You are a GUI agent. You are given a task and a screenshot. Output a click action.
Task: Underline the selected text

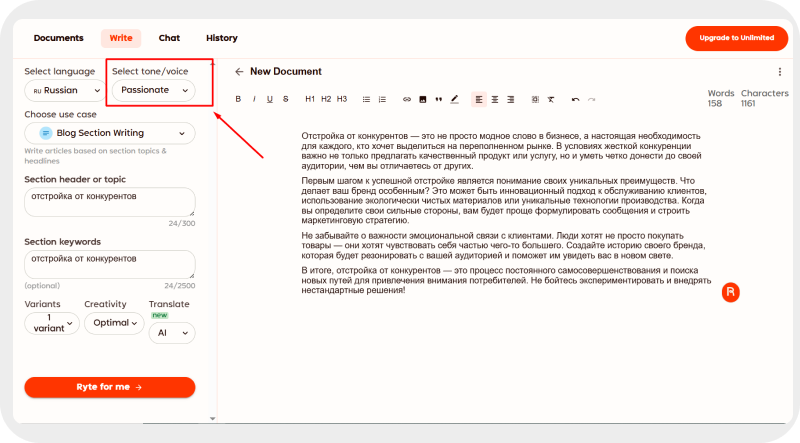click(x=269, y=99)
